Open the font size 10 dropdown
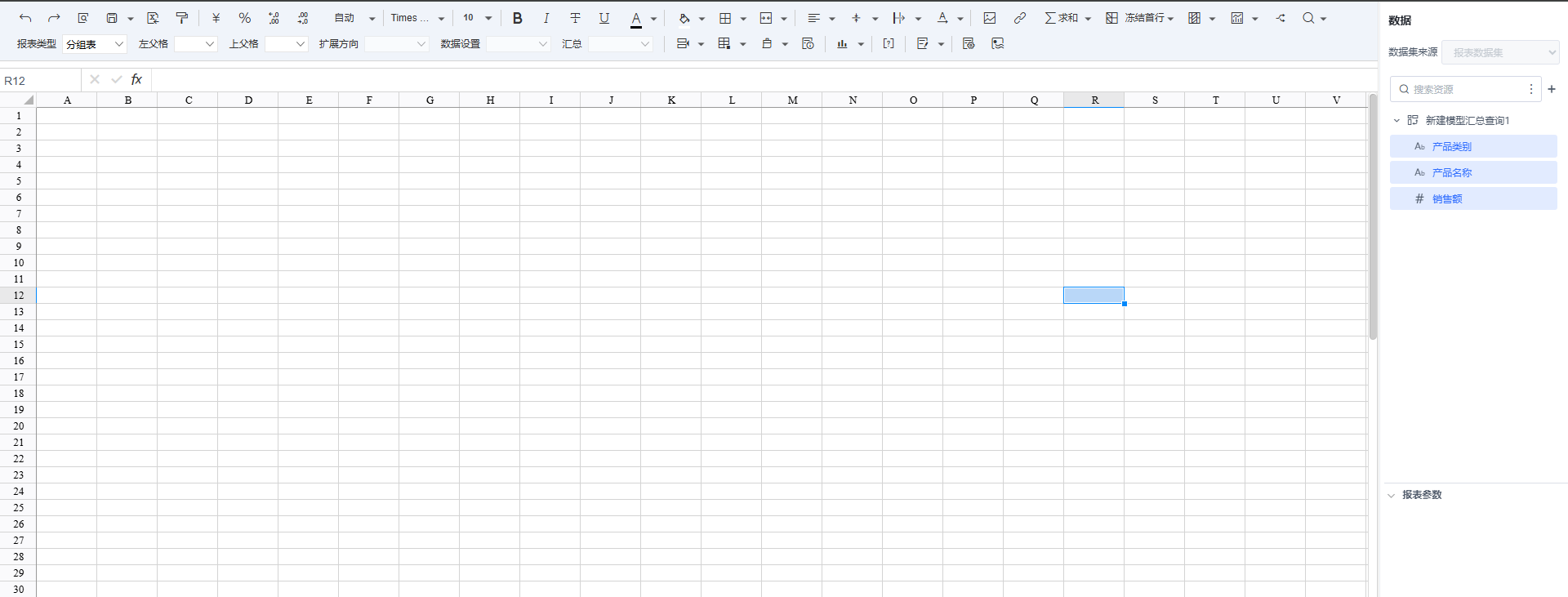 pos(478,18)
